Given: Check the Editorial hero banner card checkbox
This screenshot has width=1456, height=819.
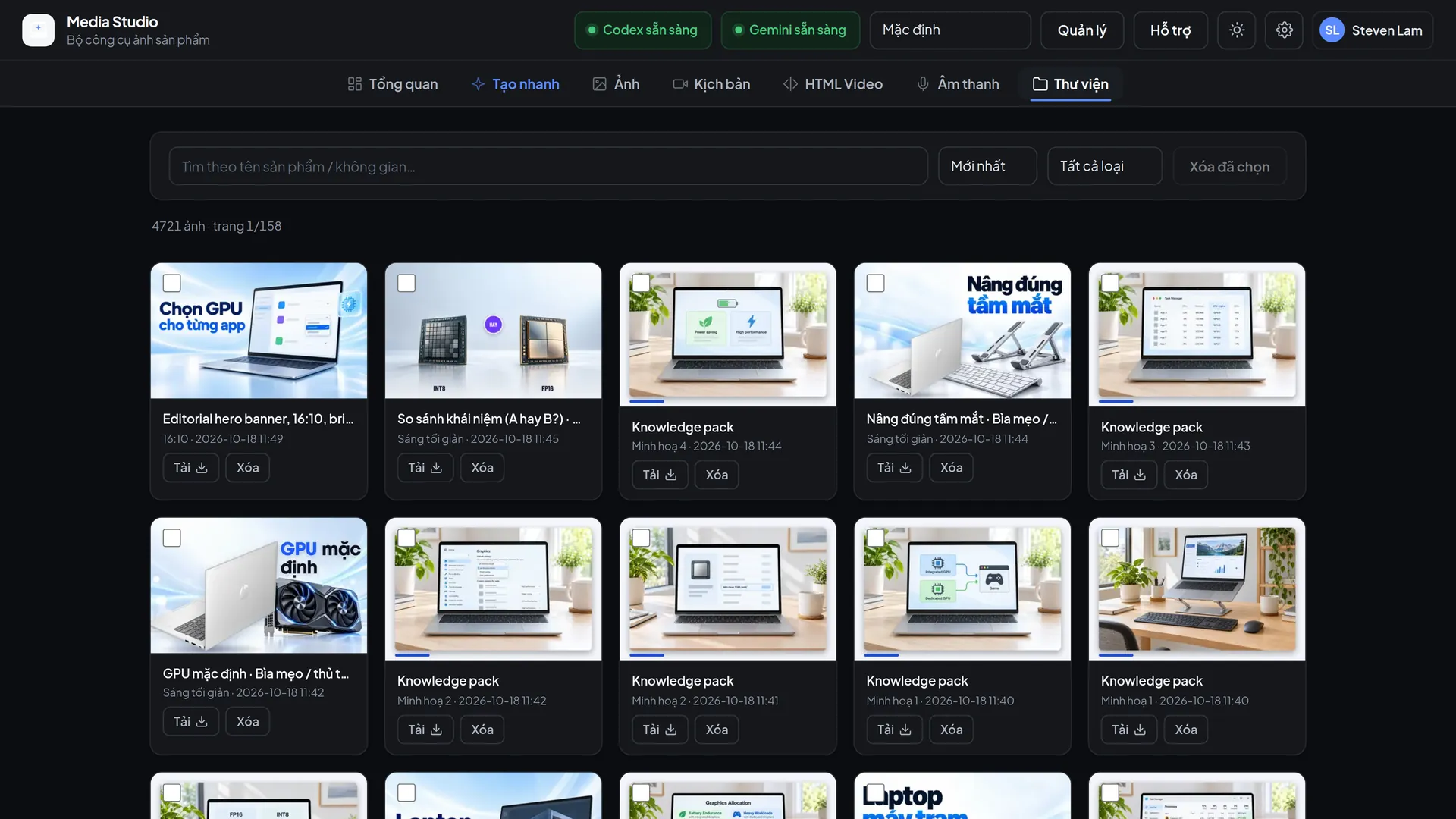Looking at the screenshot, I should pos(172,284).
